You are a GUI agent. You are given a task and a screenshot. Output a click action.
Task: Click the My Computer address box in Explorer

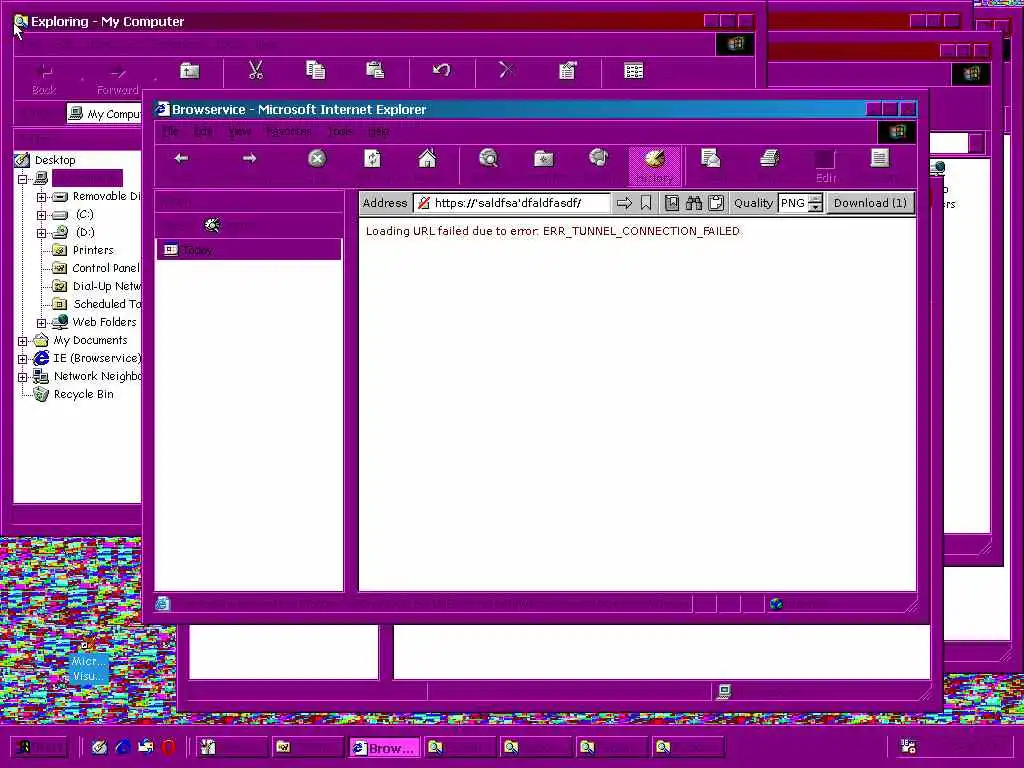[x=104, y=114]
